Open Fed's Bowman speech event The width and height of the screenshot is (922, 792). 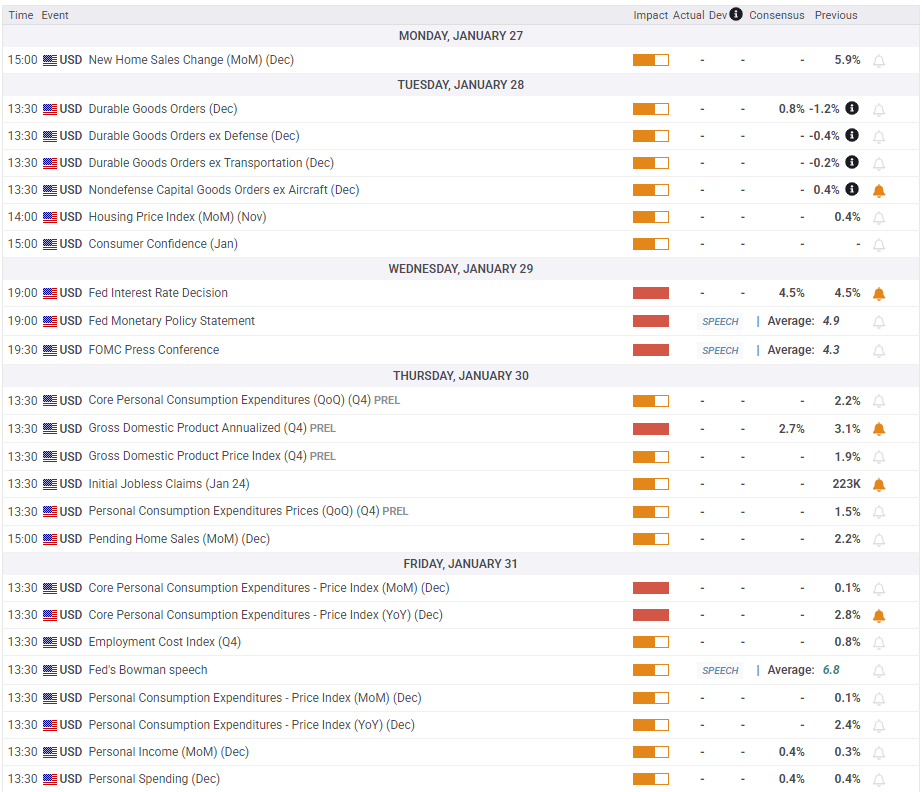click(460, 670)
